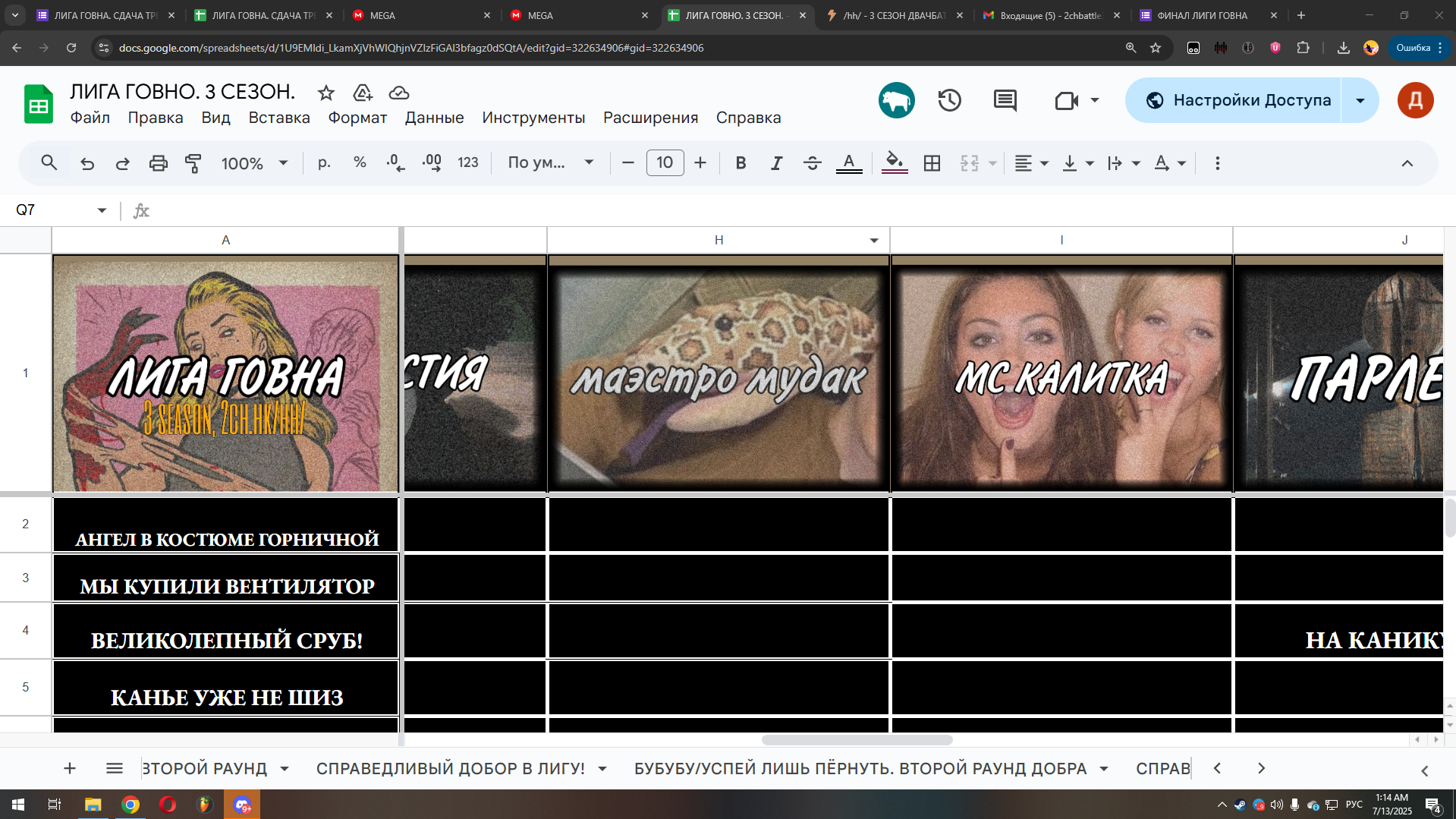Decrease font size with minus button
Viewport: 1456px width, 819px height.
pyautogui.click(x=627, y=162)
